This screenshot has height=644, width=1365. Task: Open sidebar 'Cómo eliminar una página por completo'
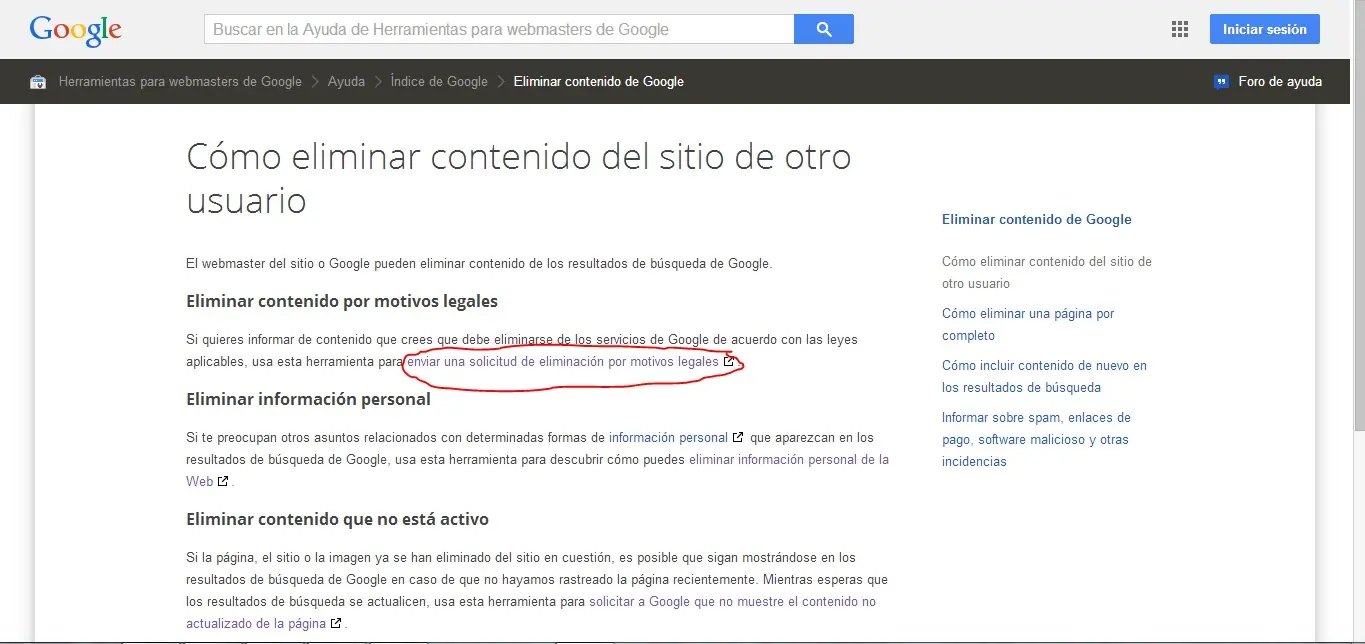pos(1028,324)
